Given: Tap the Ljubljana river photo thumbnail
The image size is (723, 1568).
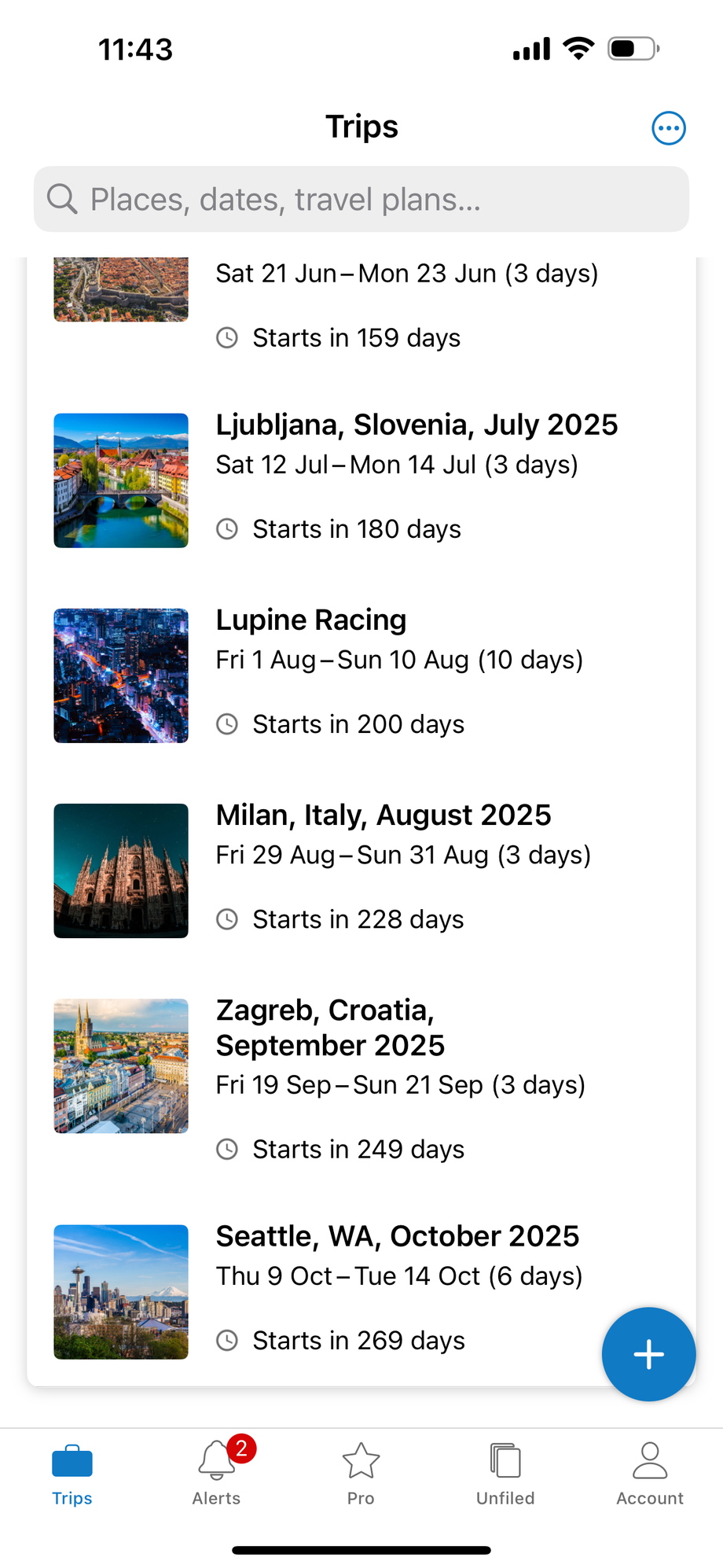Looking at the screenshot, I should pyautogui.click(x=121, y=480).
